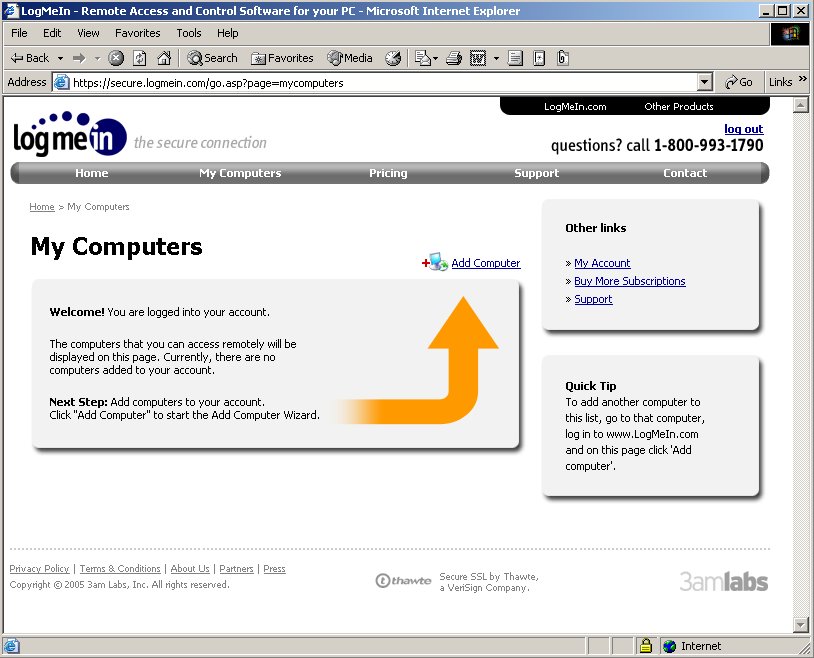The image size is (814, 658).
Task: Expand the Back button history dropdown arrow
Action: [60, 58]
